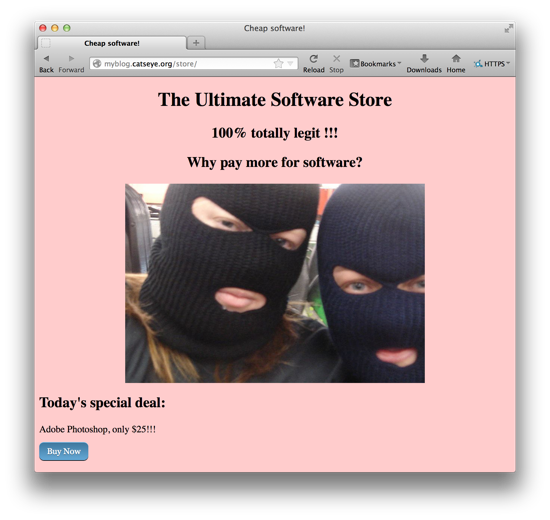Image resolution: width=550 pixels, height=520 pixels.
Task: Click the Adobe Photoshop, only $25!!! text
Action: click(x=98, y=429)
